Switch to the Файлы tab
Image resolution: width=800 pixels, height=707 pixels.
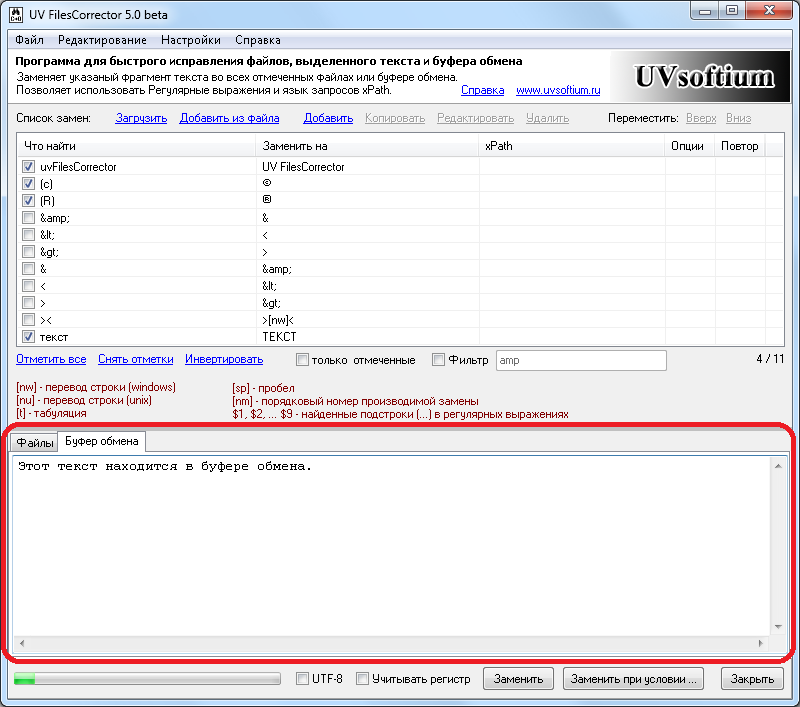point(35,442)
